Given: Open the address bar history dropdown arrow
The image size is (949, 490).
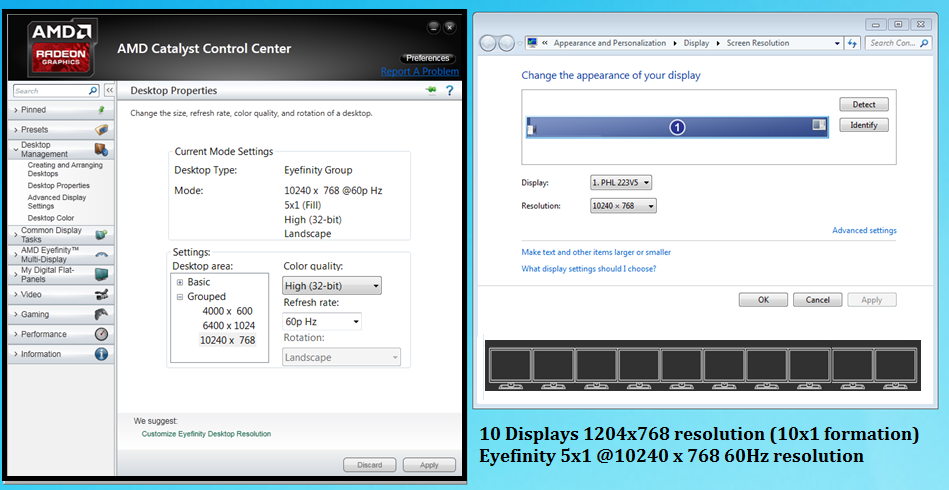Looking at the screenshot, I should 838,43.
